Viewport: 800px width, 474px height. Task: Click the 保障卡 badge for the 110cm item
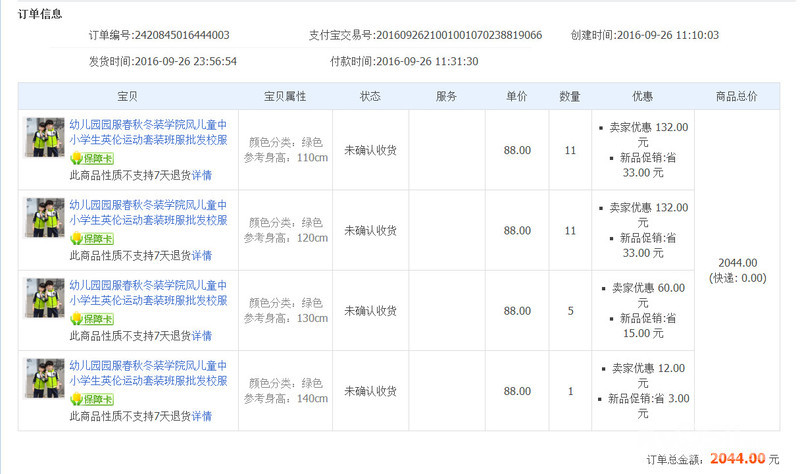(x=91, y=158)
